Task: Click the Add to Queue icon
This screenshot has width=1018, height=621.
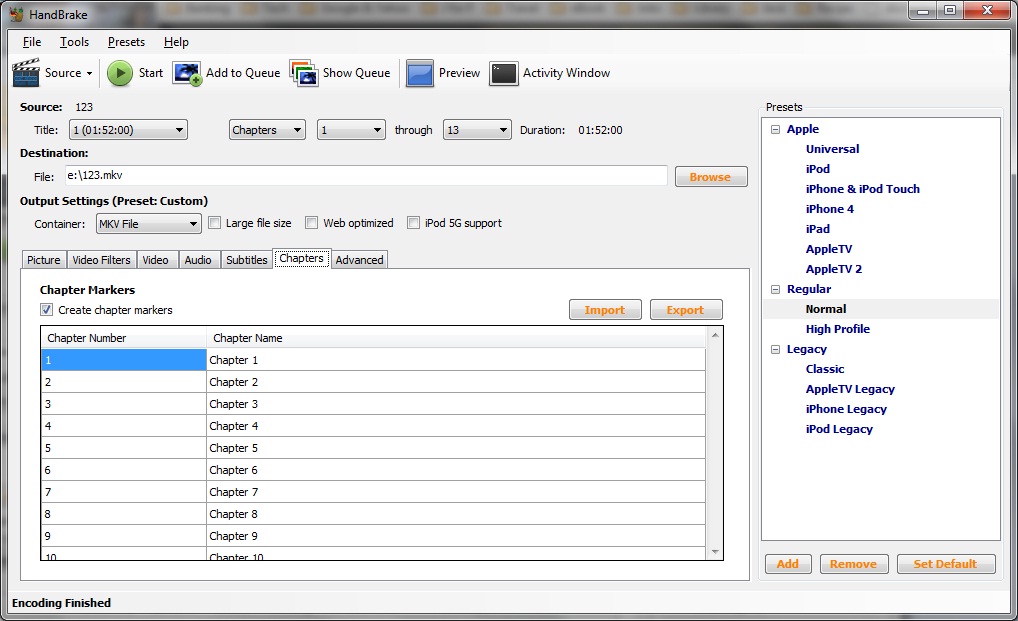Action: pos(187,73)
